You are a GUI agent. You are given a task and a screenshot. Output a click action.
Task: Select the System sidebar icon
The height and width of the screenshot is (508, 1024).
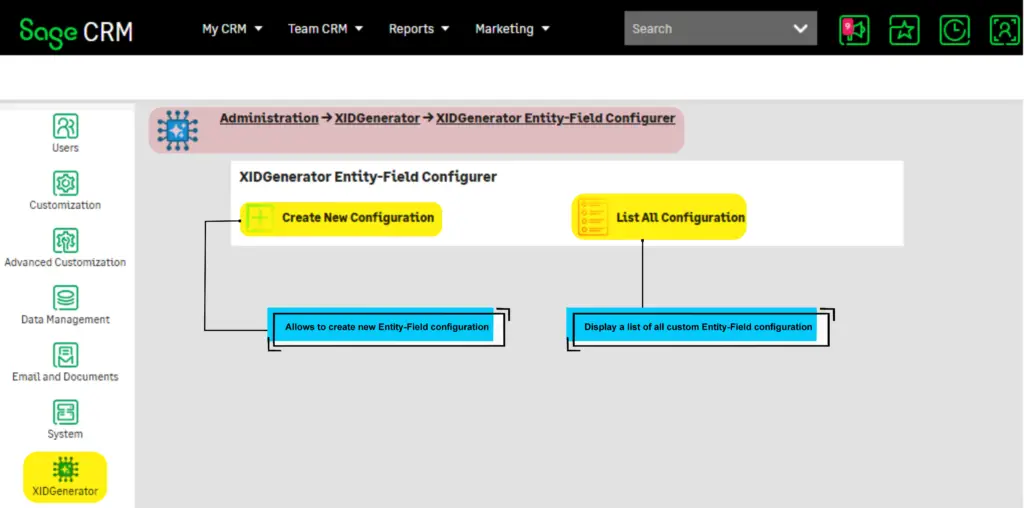point(65,412)
